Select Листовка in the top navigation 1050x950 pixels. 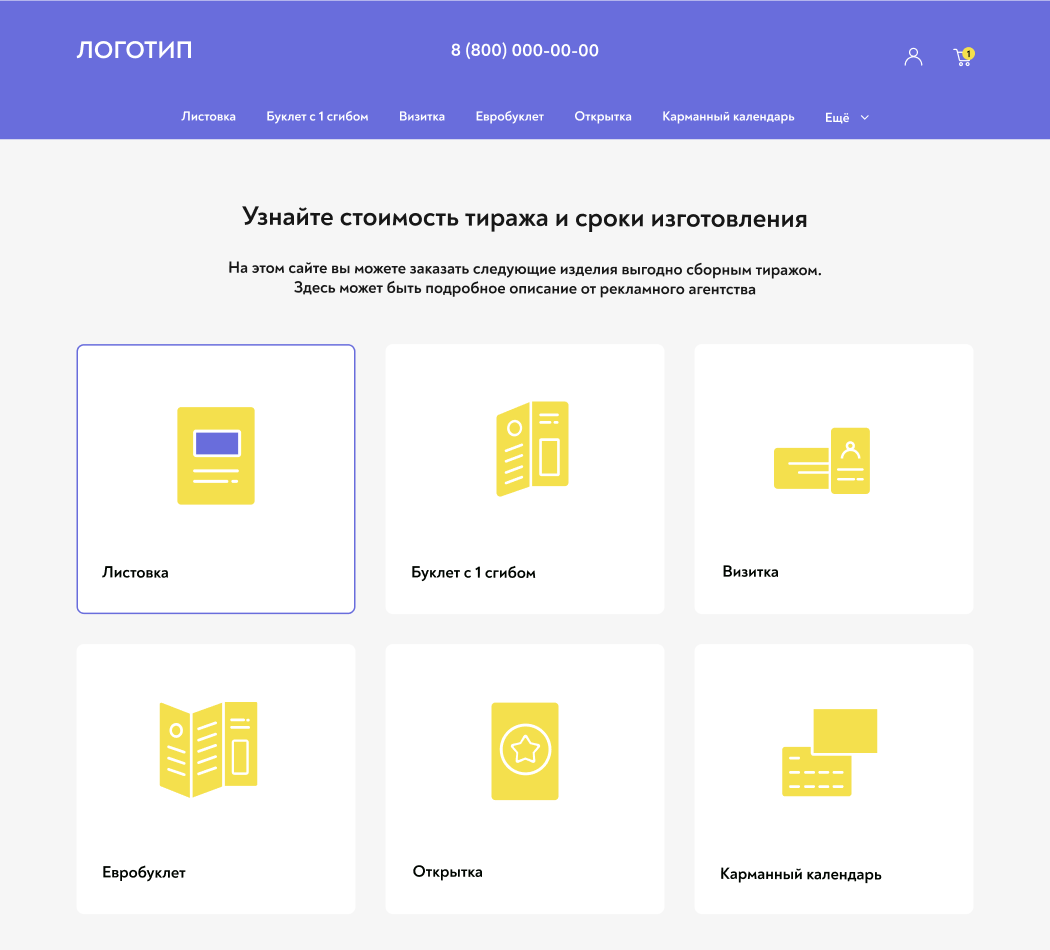(x=208, y=116)
